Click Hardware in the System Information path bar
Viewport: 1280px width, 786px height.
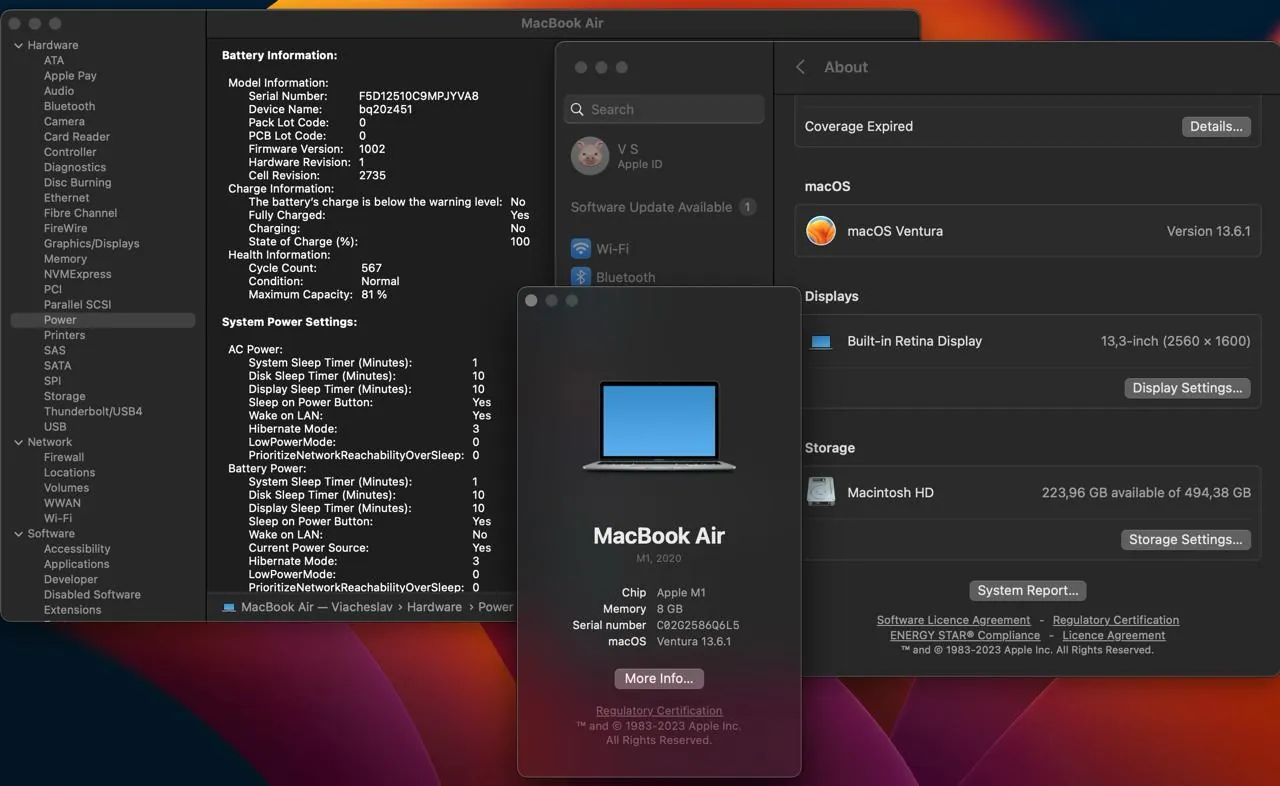[x=434, y=607]
